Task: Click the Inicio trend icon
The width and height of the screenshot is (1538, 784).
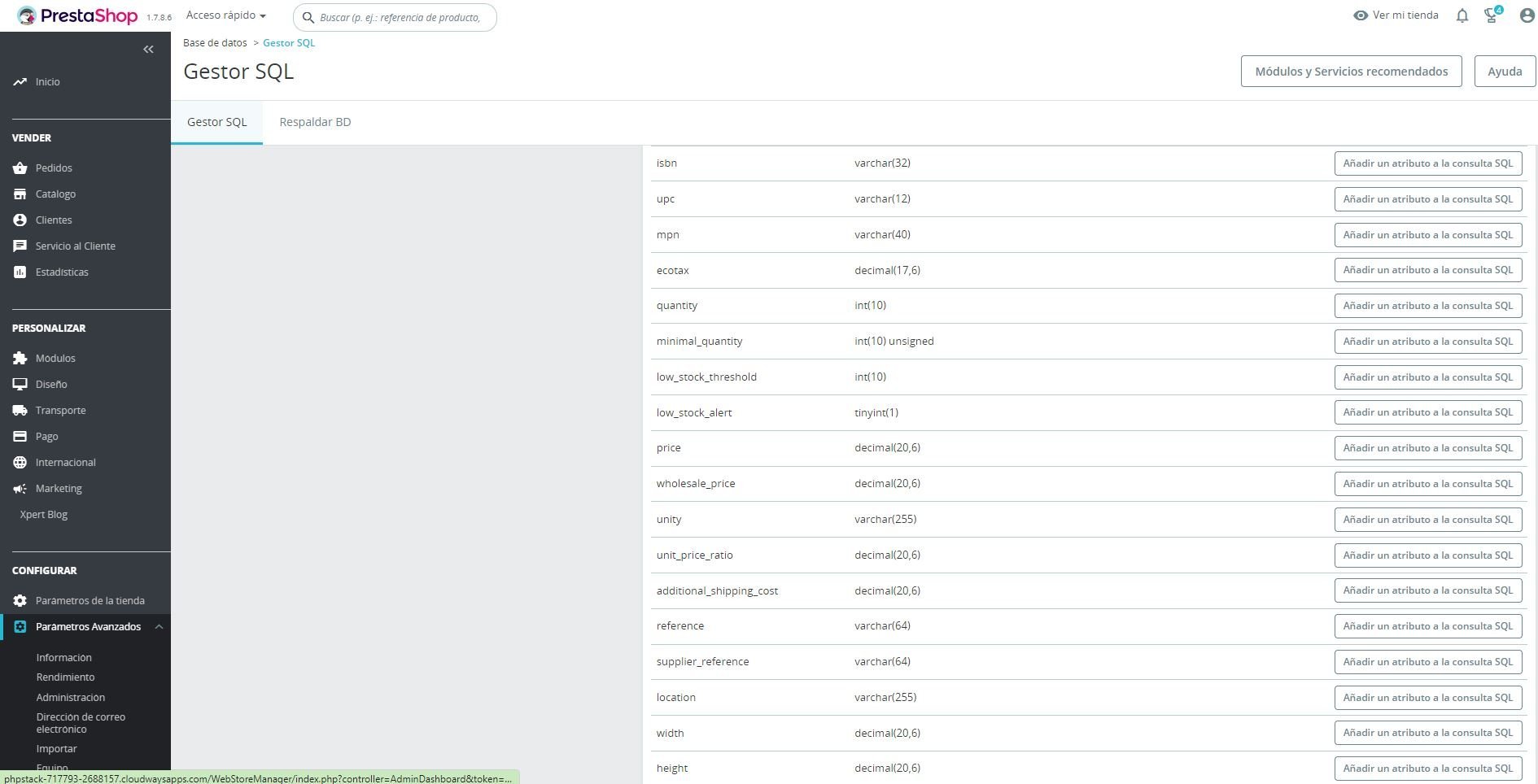Action: 20,82
